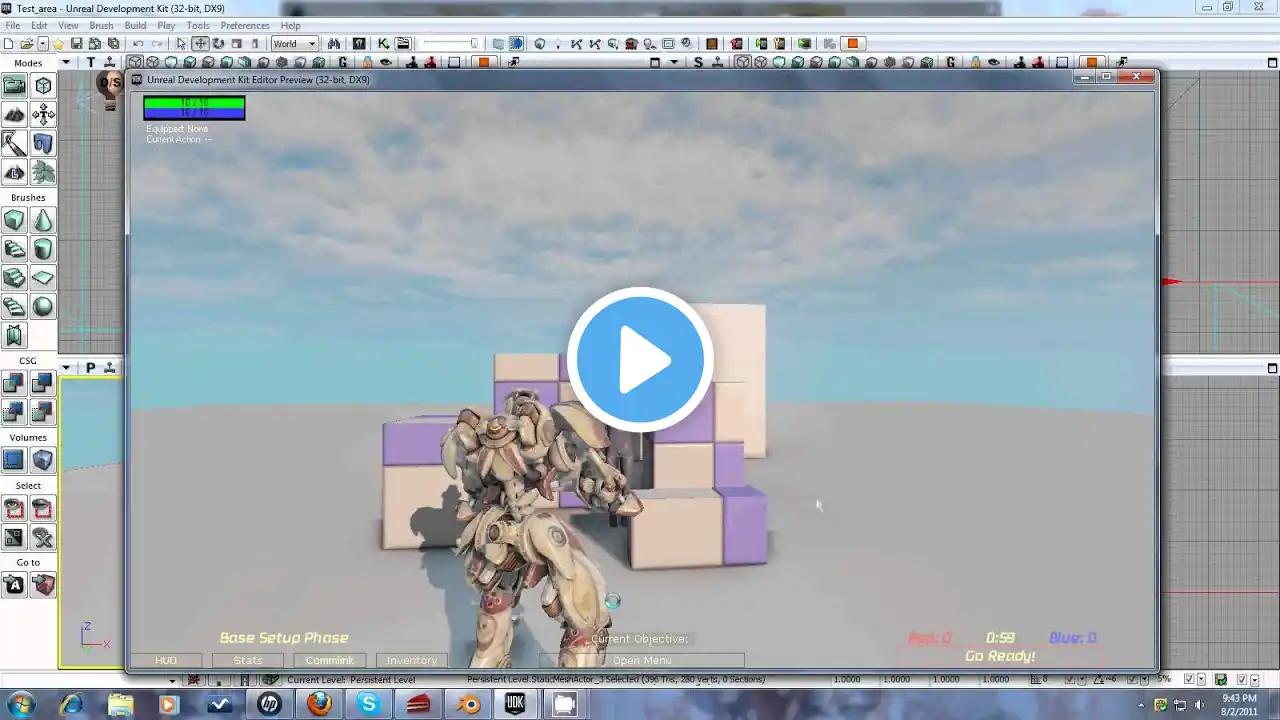The height and width of the screenshot is (720, 1280).
Task: Expand the recent files dropdown arrow
Action: 42,44
